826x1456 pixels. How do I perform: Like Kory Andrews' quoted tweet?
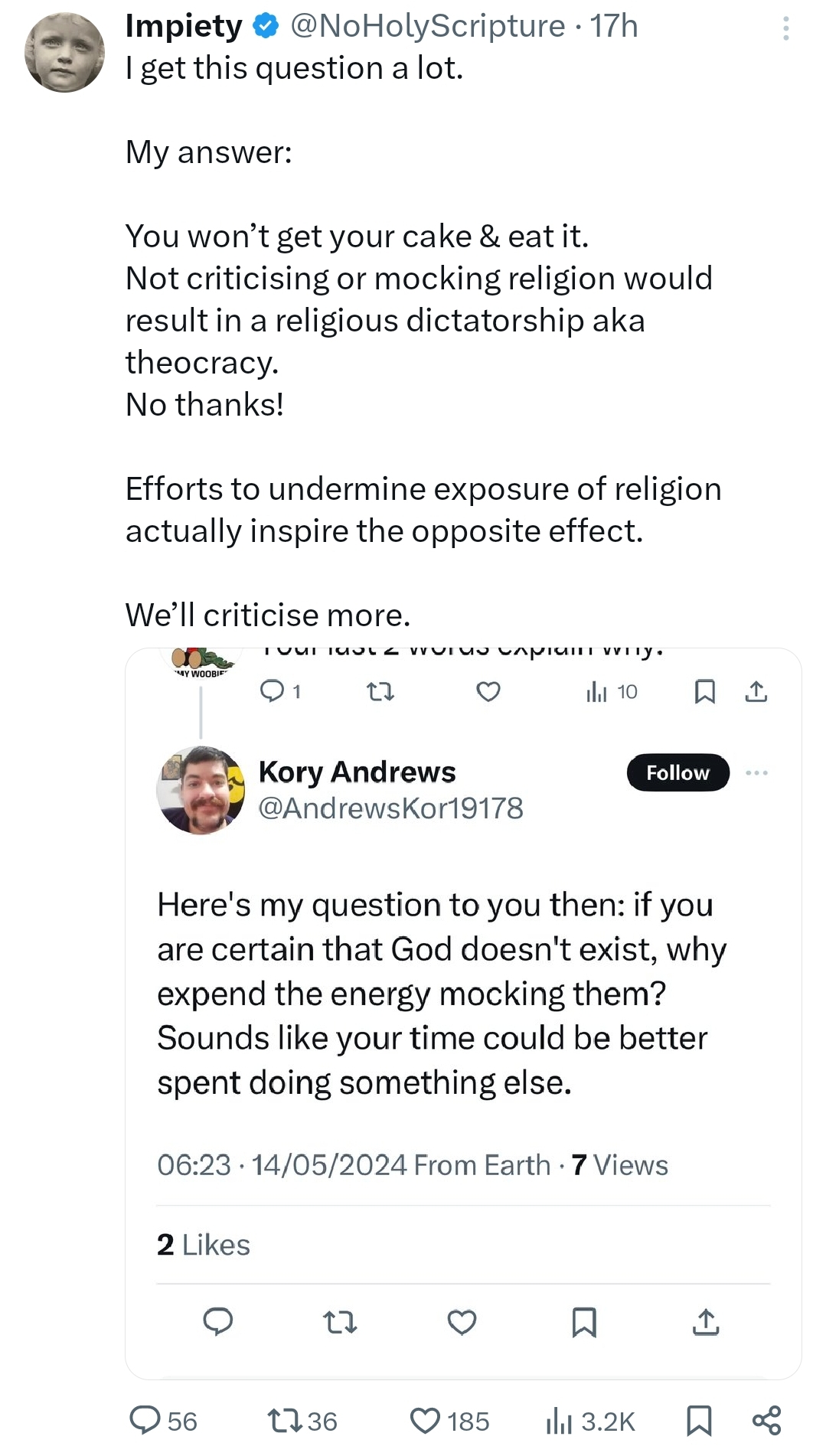462,1322
